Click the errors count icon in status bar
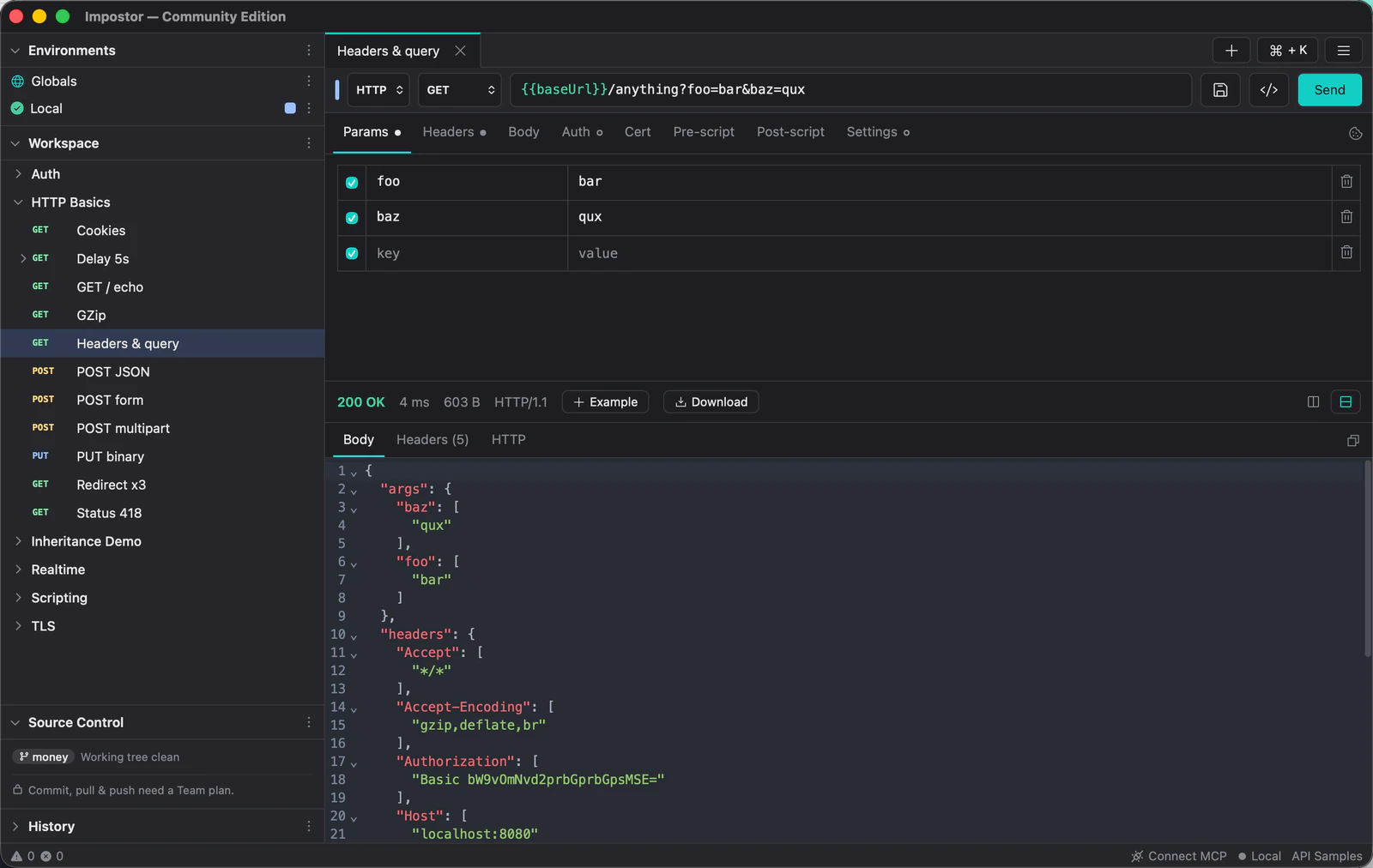The width and height of the screenshot is (1373, 868). [46, 856]
